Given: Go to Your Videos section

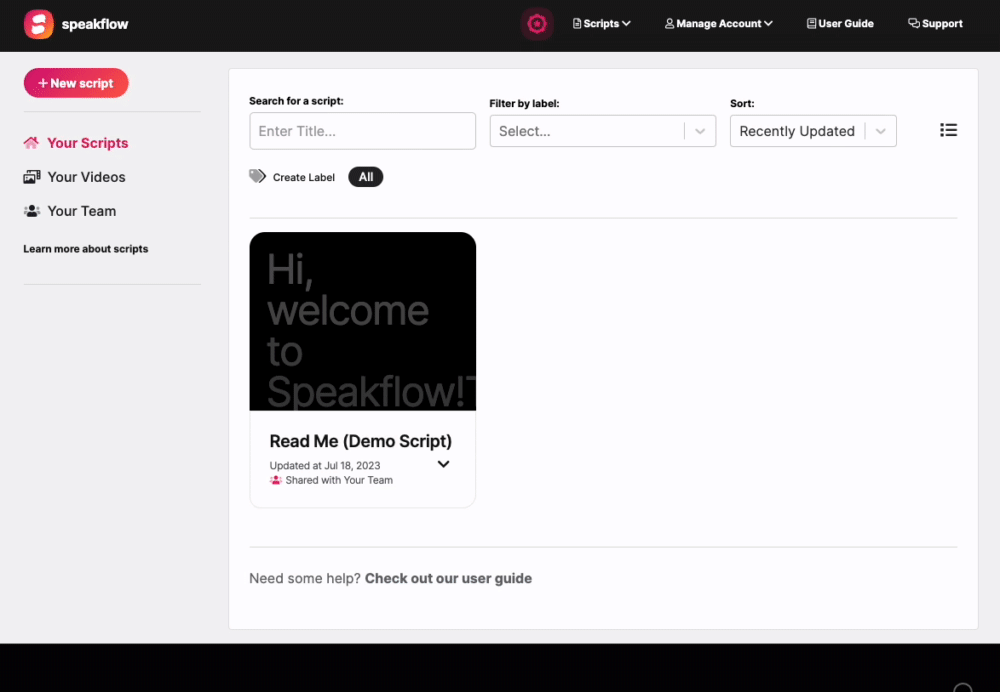Looking at the screenshot, I should [x=75, y=177].
